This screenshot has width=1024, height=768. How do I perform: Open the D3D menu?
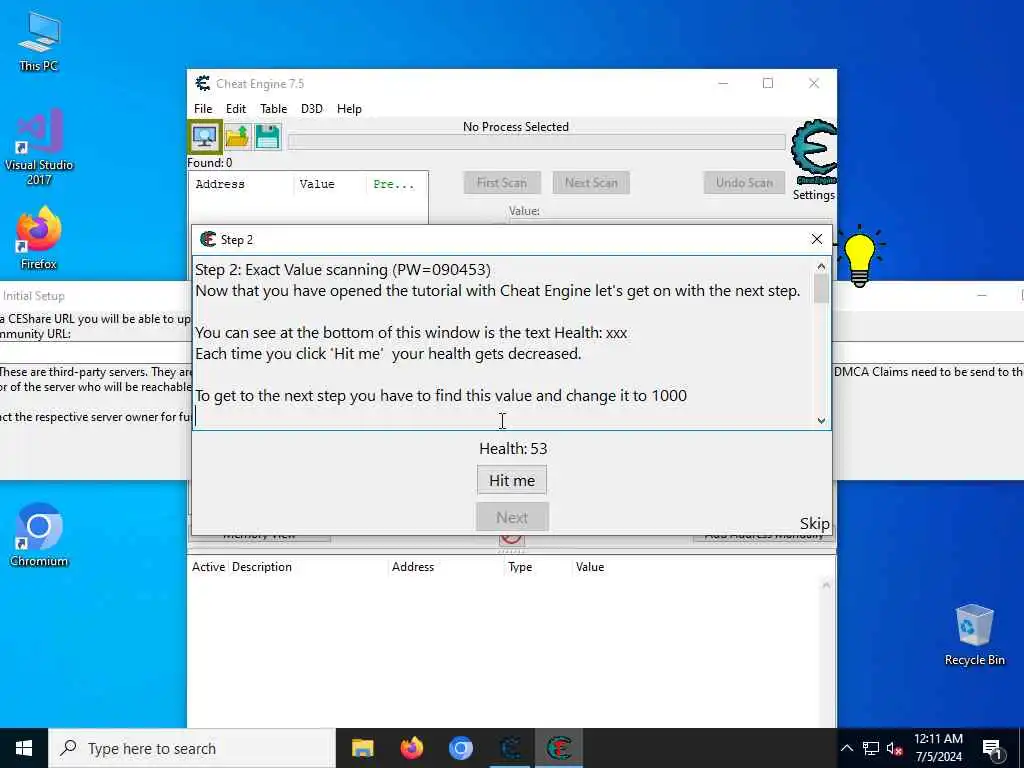(x=312, y=108)
